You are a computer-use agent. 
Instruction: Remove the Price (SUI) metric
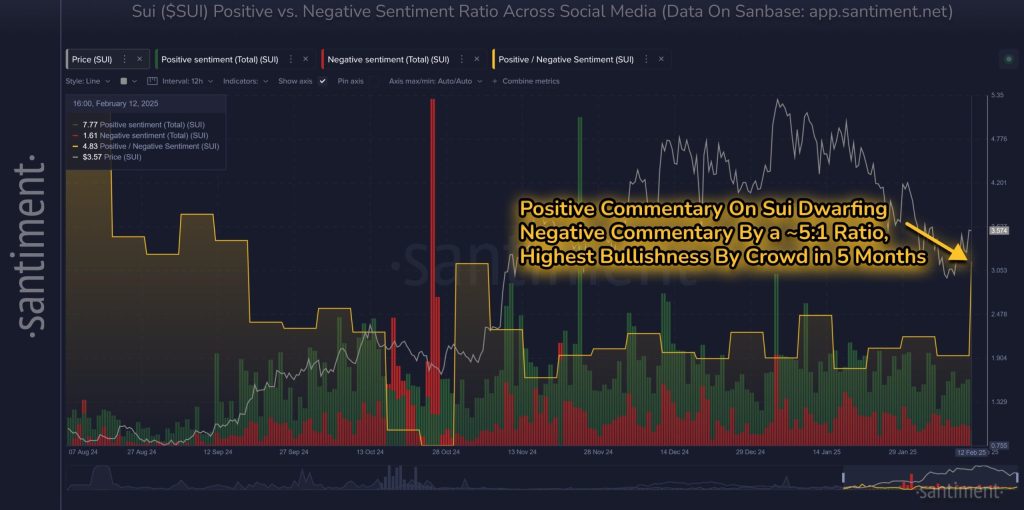pos(139,59)
